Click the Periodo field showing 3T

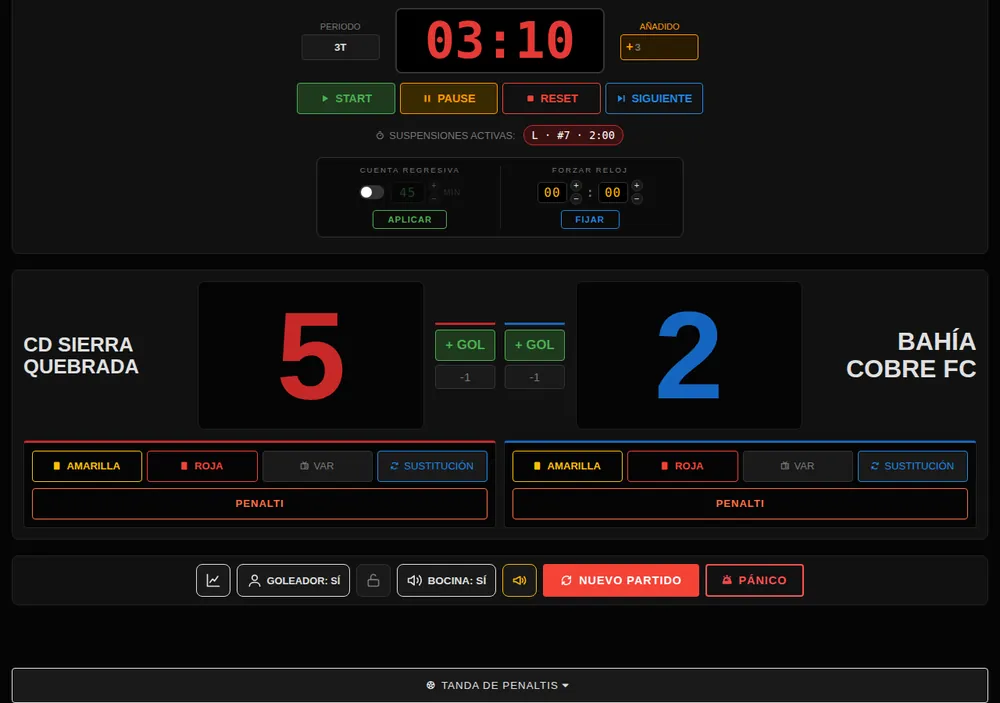point(341,47)
